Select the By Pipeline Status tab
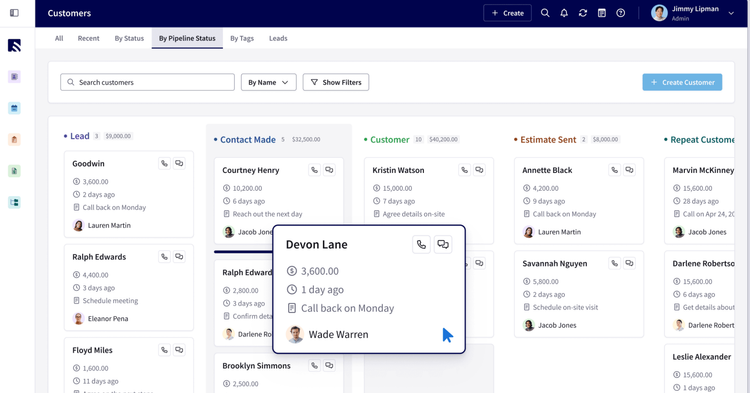This screenshot has width=750, height=393. [187, 38]
